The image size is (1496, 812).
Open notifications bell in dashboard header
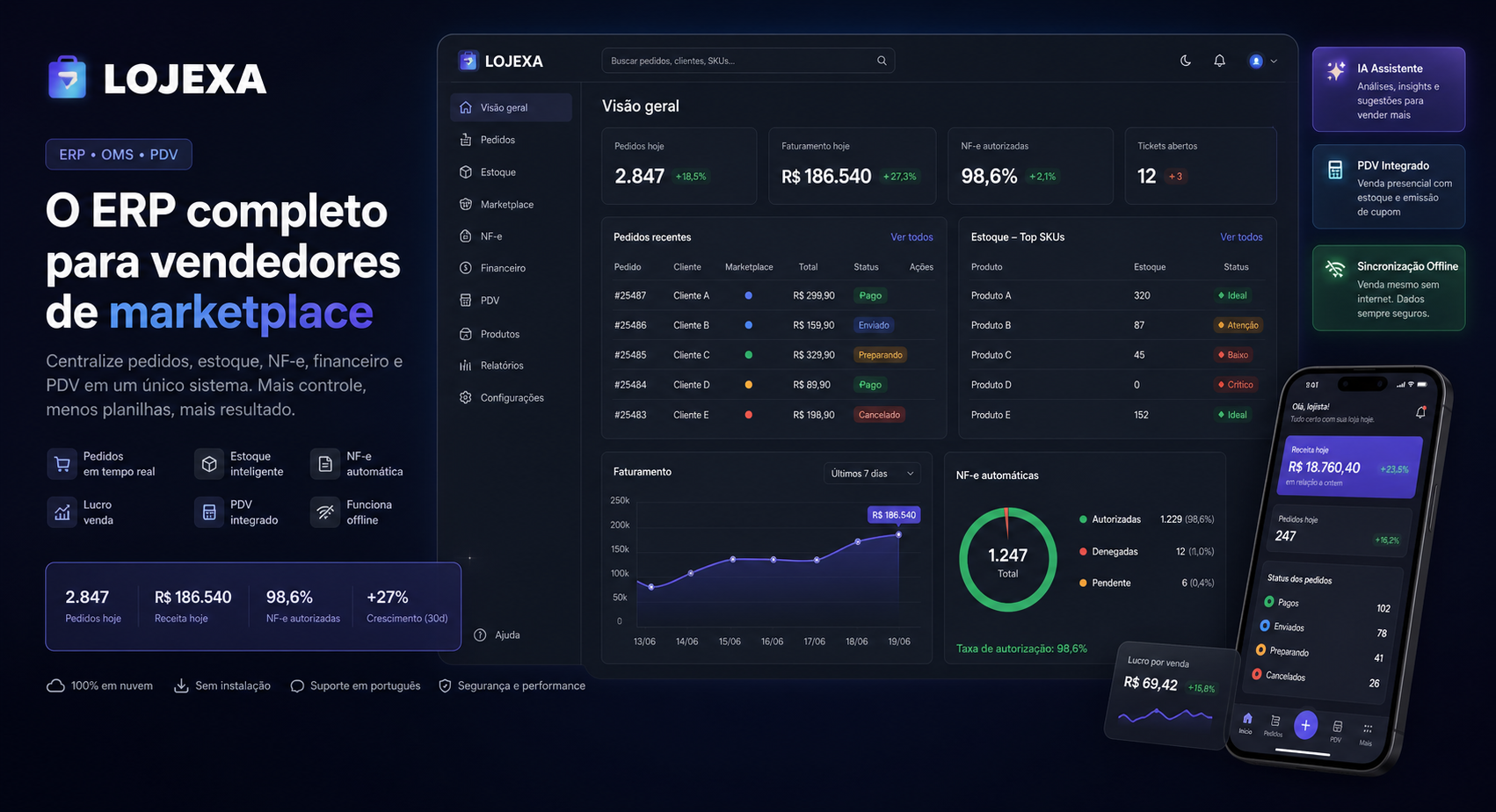click(1219, 61)
